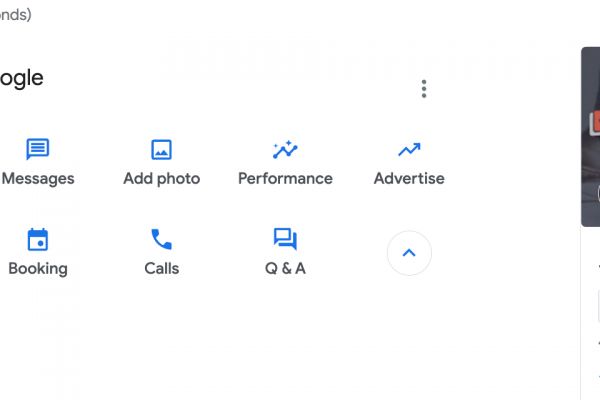Open the Booking calendar icon
Screen dimensions: 600x400
pos(38,240)
